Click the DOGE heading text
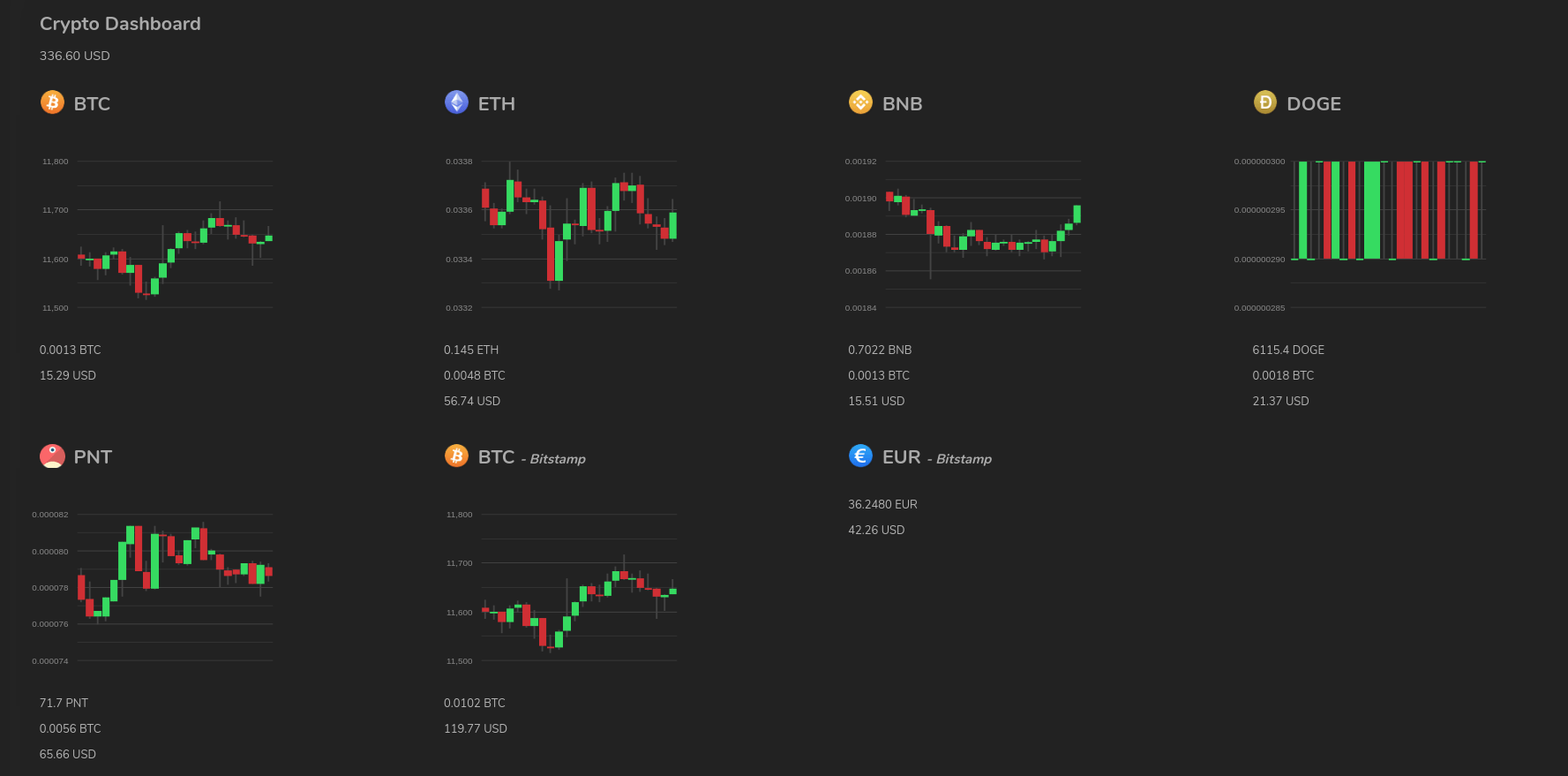This screenshot has height=776, width=1568. tap(1314, 103)
